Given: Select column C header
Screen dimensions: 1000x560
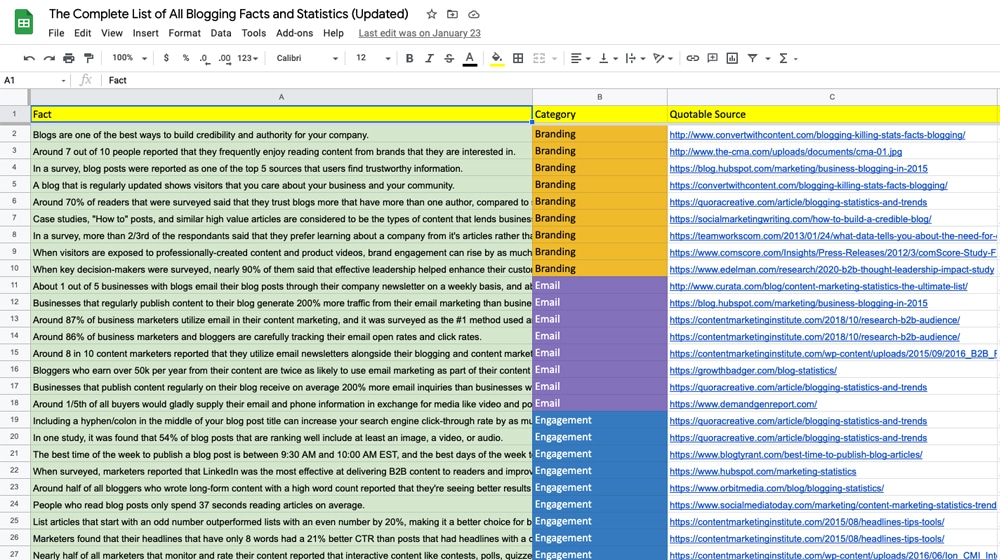Looking at the screenshot, I should tap(832, 97).
